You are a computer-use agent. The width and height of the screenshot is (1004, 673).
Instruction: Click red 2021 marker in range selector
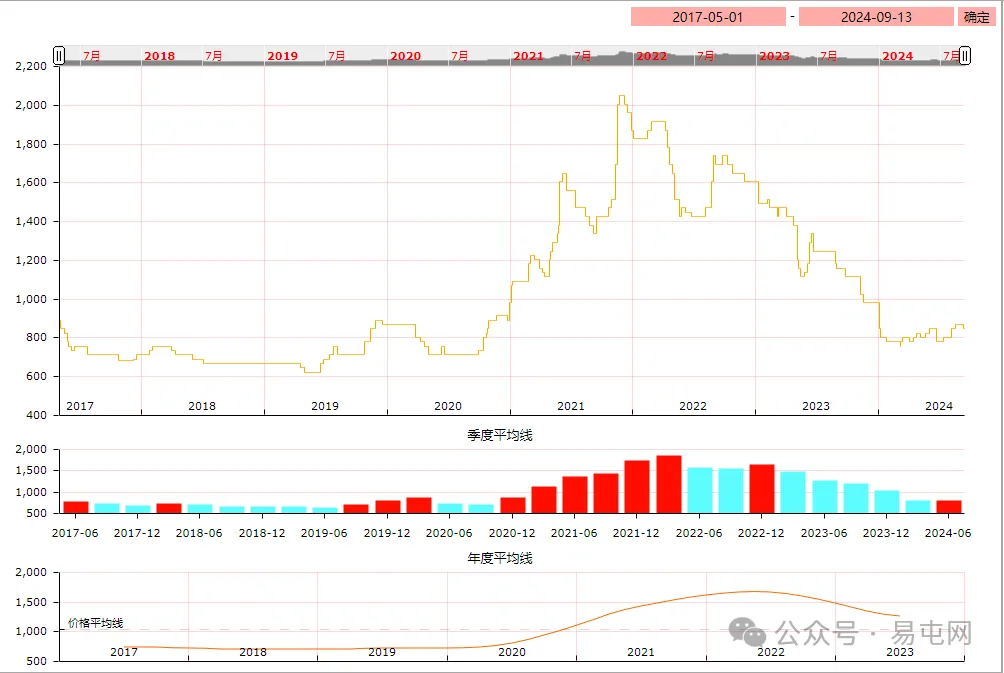(528, 56)
